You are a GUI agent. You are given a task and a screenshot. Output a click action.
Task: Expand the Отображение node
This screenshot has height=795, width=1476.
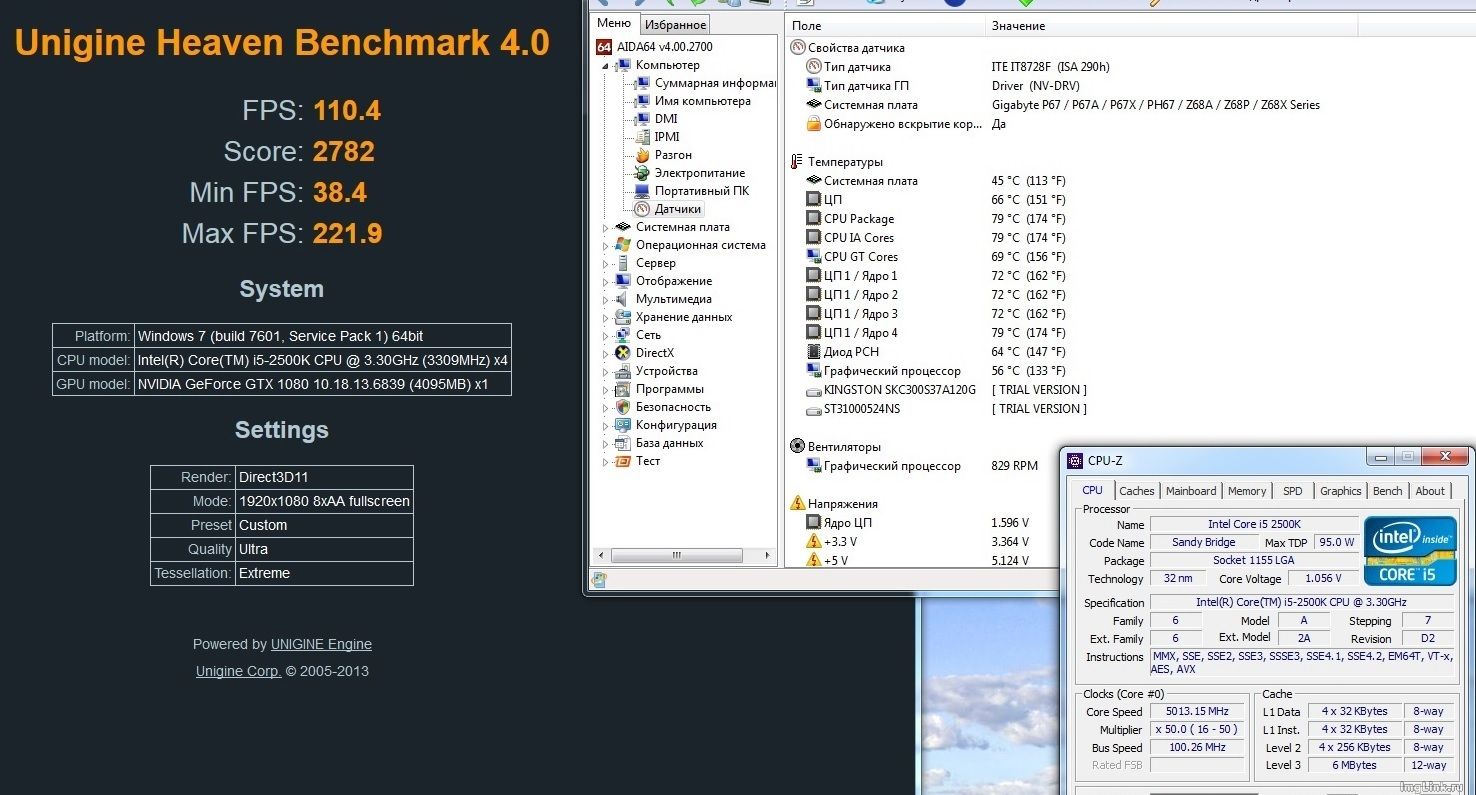606,282
